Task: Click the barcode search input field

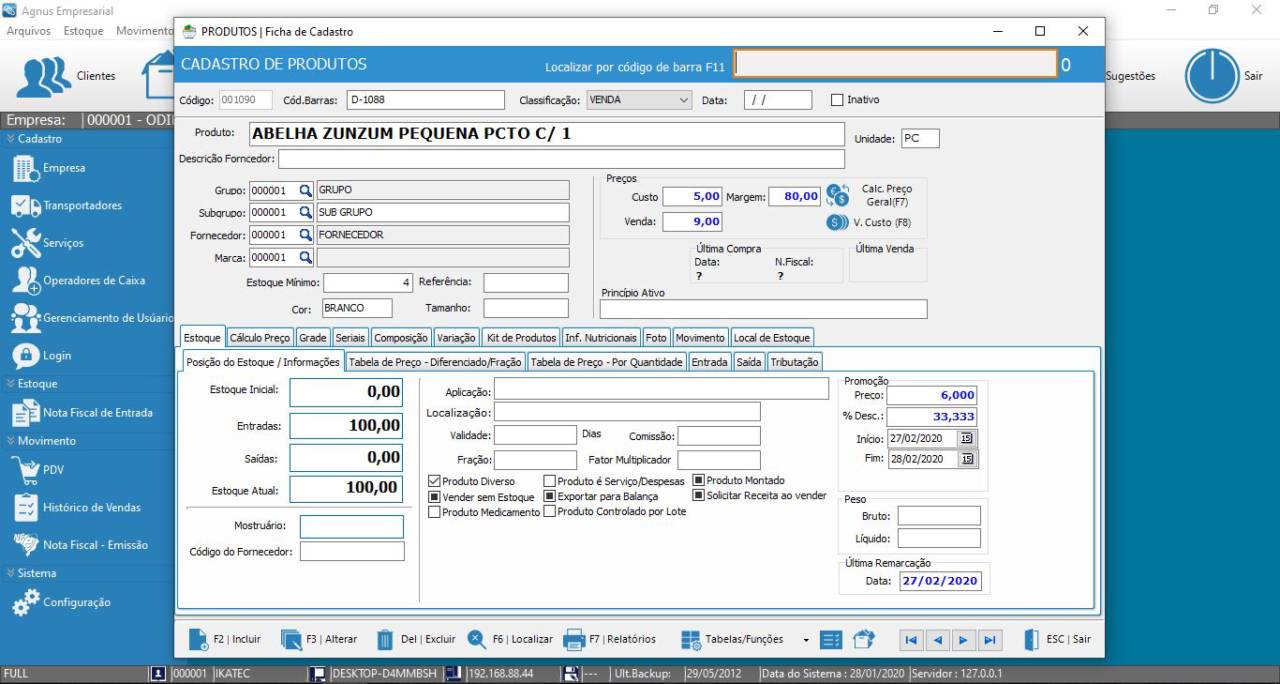Action: (x=895, y=64)
